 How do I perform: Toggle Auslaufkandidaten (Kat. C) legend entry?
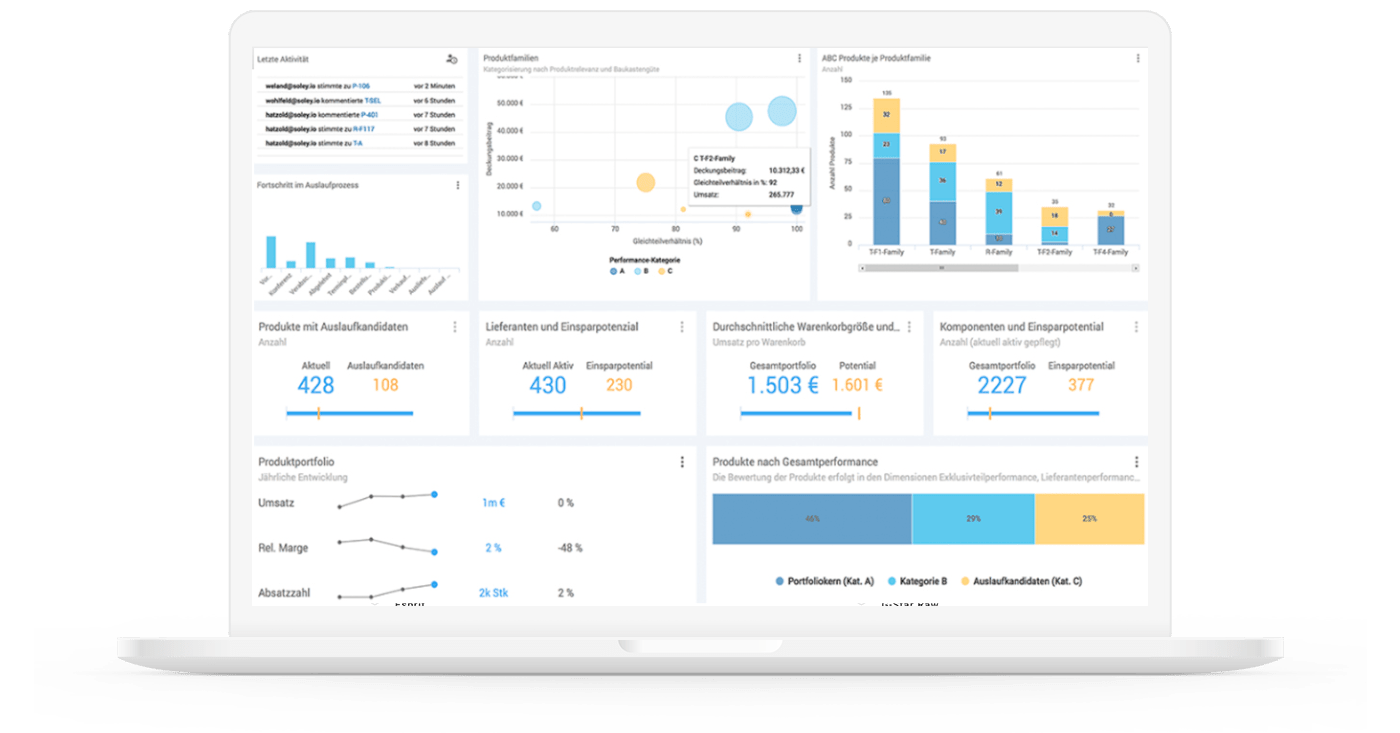1021,581
